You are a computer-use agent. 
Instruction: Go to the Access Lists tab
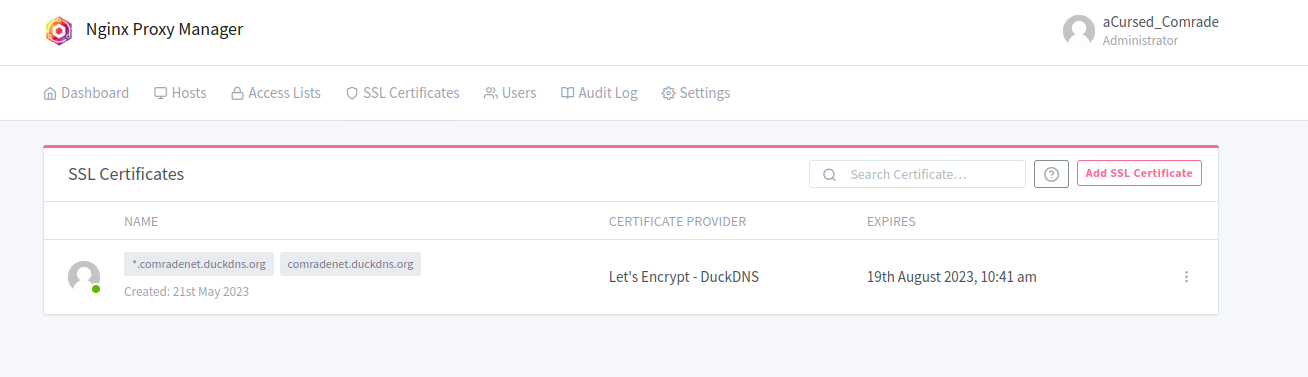click(x=276, y=93)
